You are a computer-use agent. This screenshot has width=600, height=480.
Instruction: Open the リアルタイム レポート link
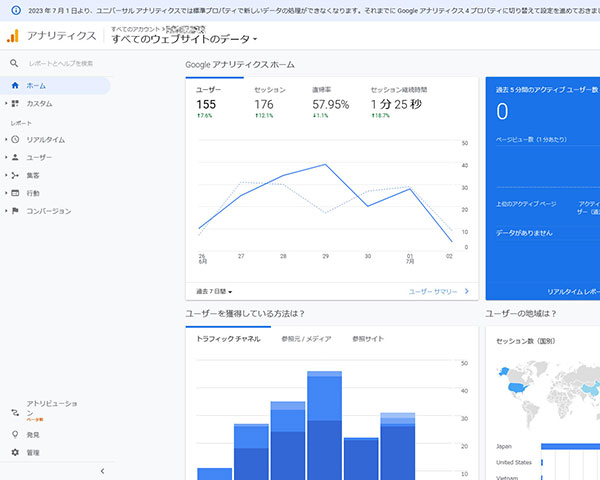573,292
